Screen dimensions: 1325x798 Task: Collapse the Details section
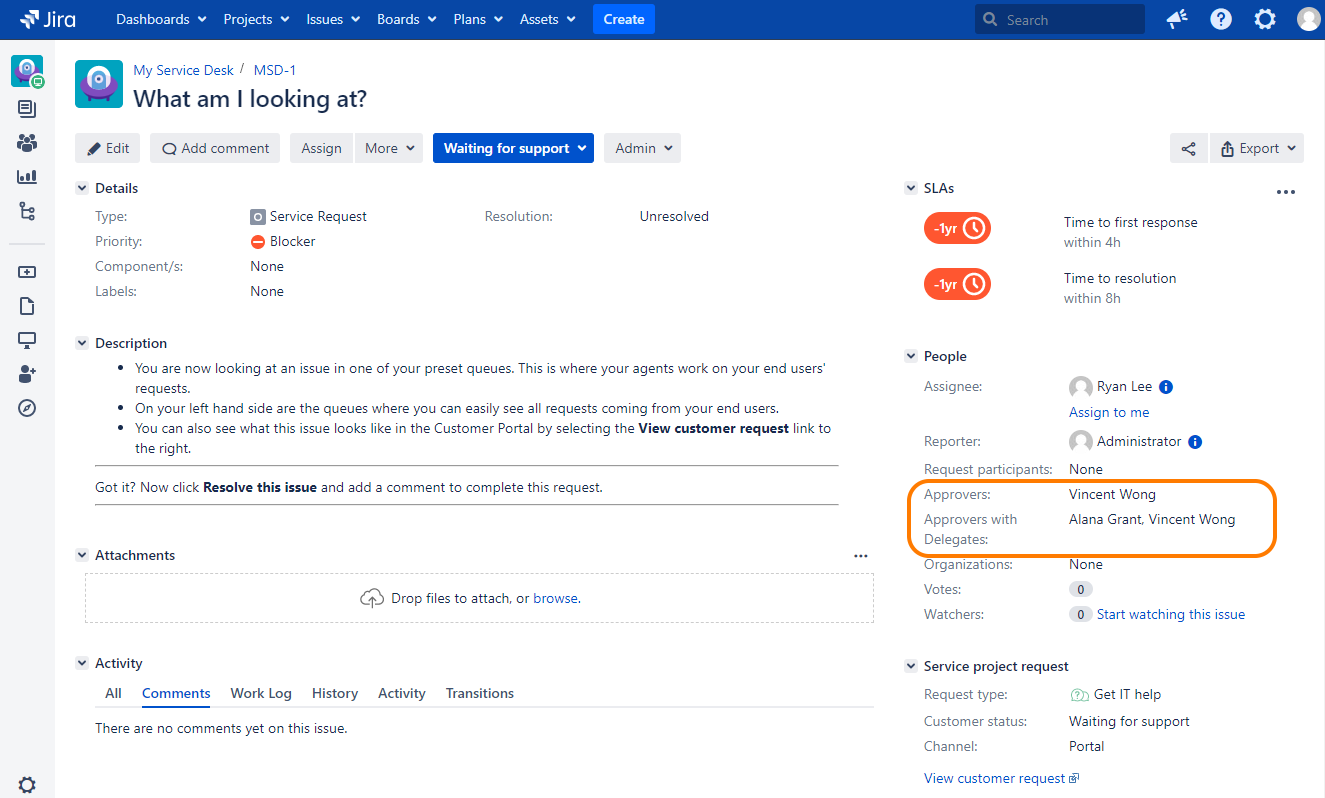pyautogui.click(x=82, y=188)
